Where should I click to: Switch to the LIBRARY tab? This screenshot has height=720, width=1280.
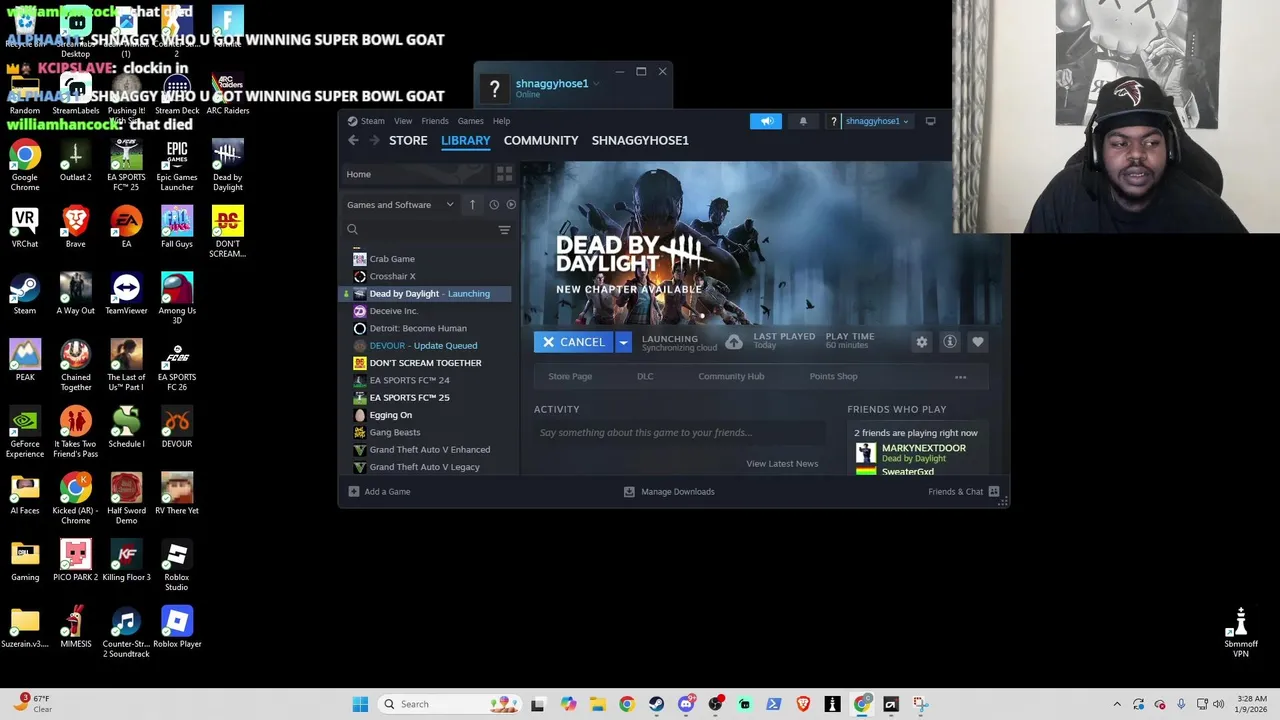pyautogui.click(x=466, y=140)
